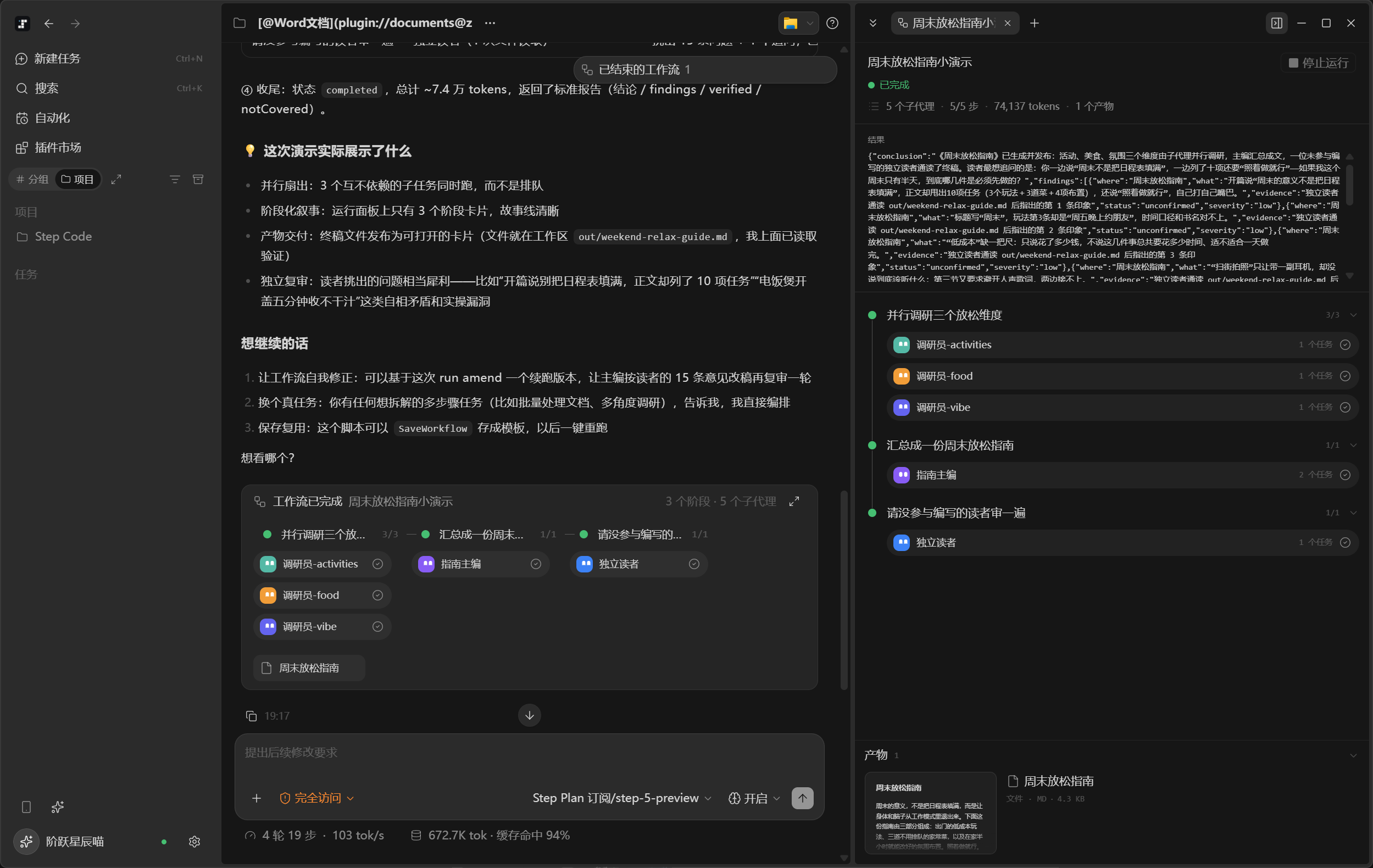
Task: Open the filter icon in the sidebar
Action: coord(175,179)
